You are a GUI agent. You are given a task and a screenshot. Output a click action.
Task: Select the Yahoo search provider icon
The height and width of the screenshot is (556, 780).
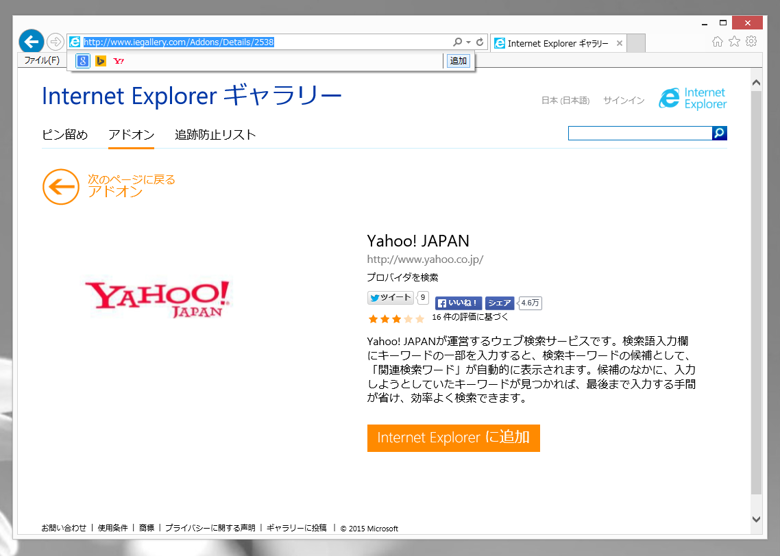[118, 61]
